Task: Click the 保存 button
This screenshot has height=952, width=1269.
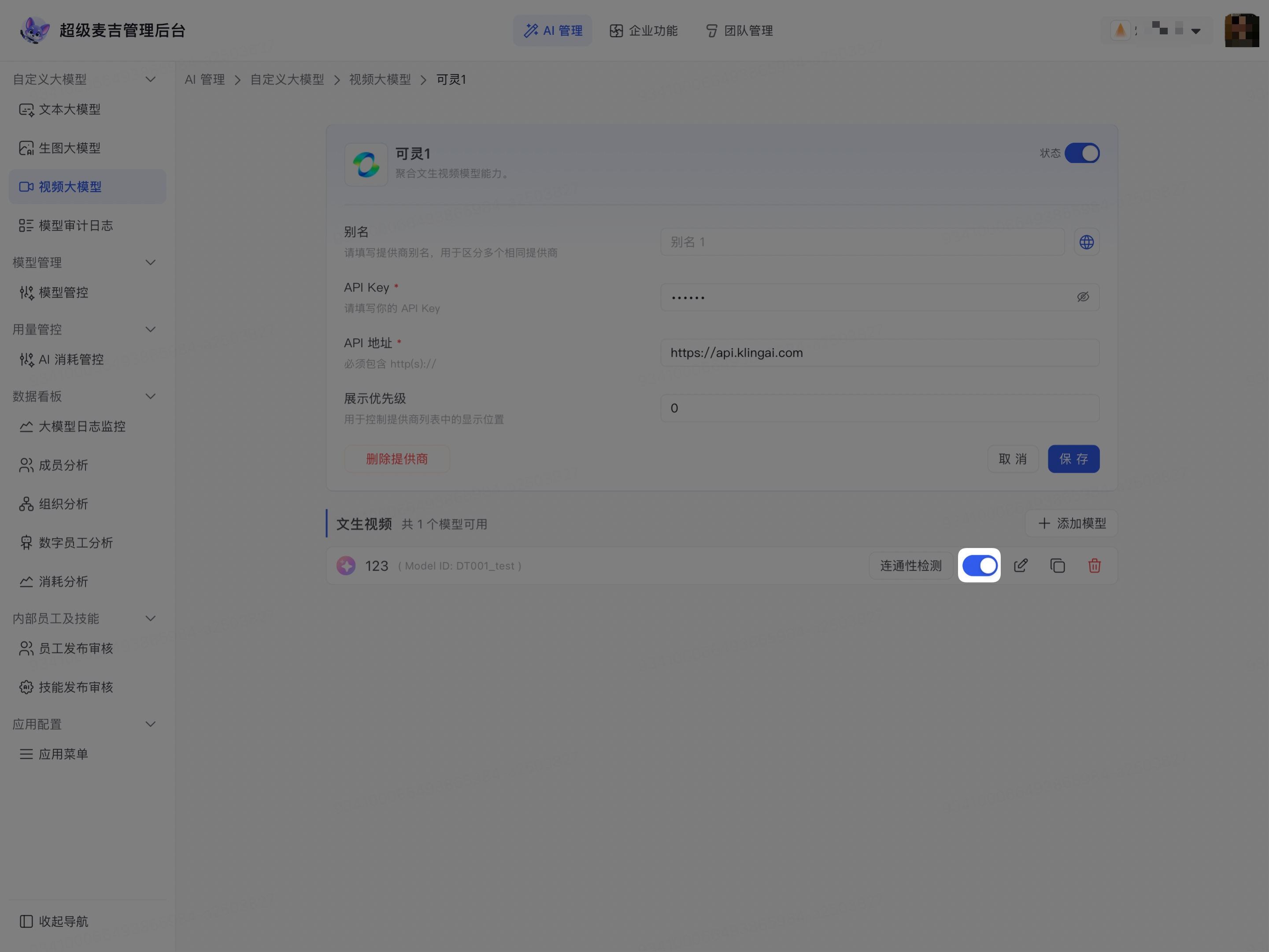Action: pos(1073,459)
